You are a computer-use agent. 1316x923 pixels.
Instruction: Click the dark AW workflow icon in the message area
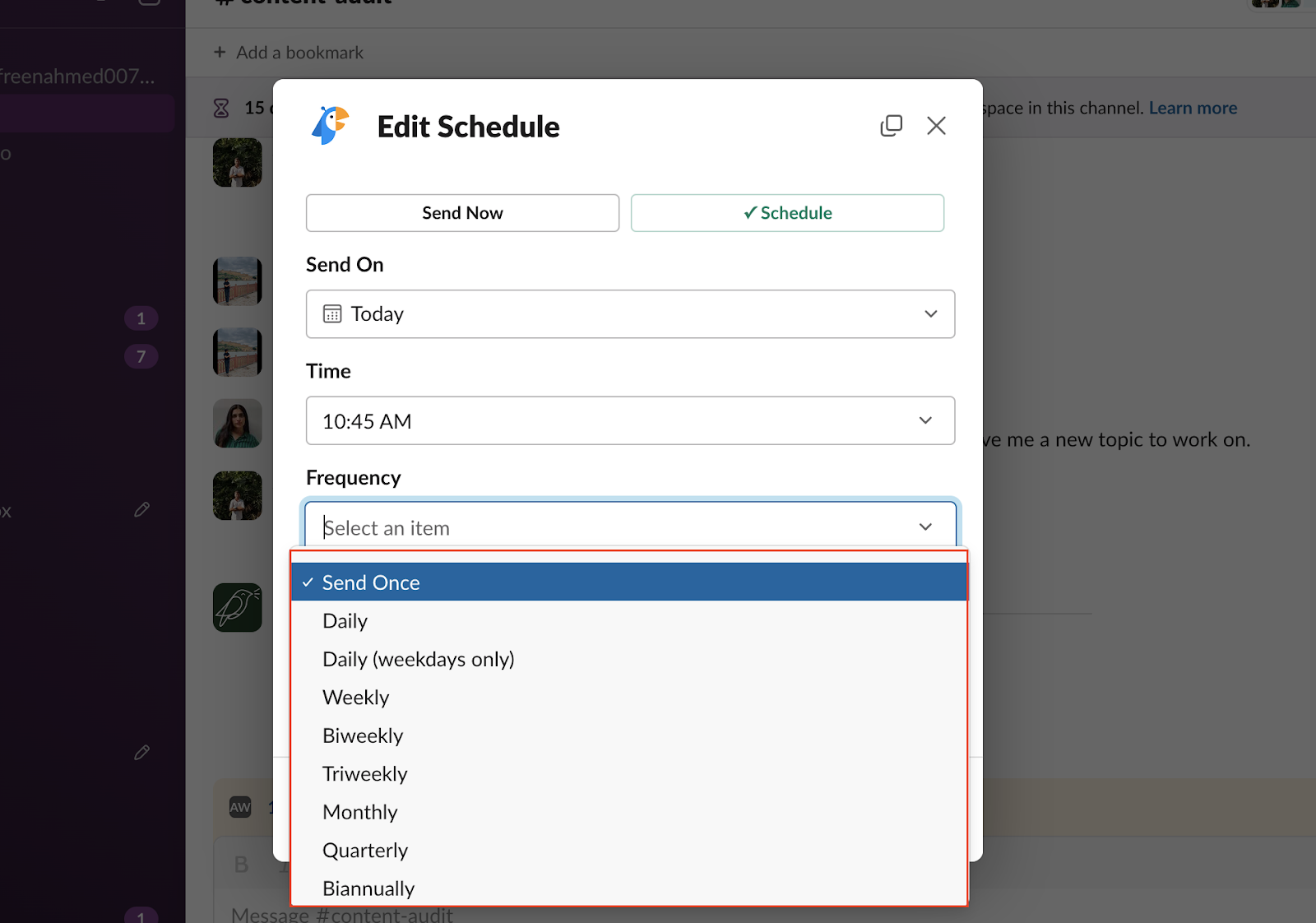click(239, 807)
